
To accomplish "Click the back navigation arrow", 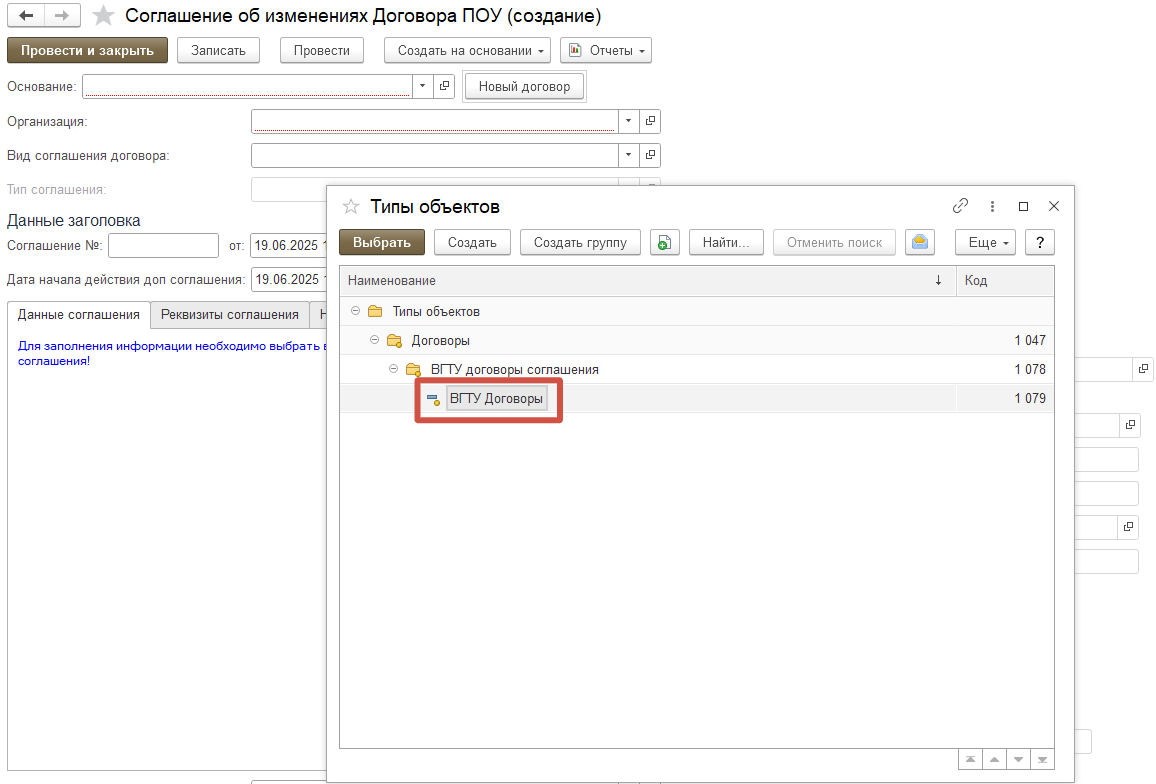I will pyautogui.click(x=26, y=16).
